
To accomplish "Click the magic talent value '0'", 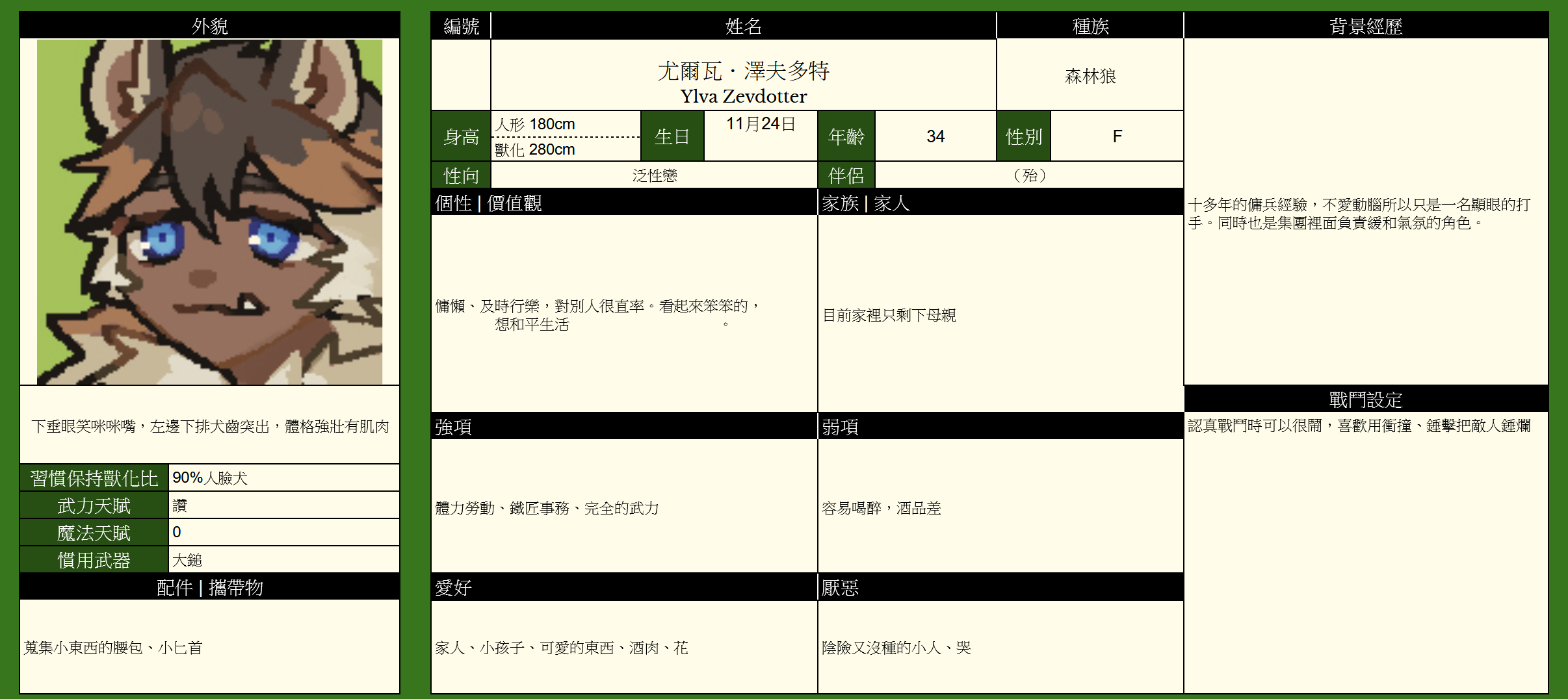I will [x=283, y=532].
